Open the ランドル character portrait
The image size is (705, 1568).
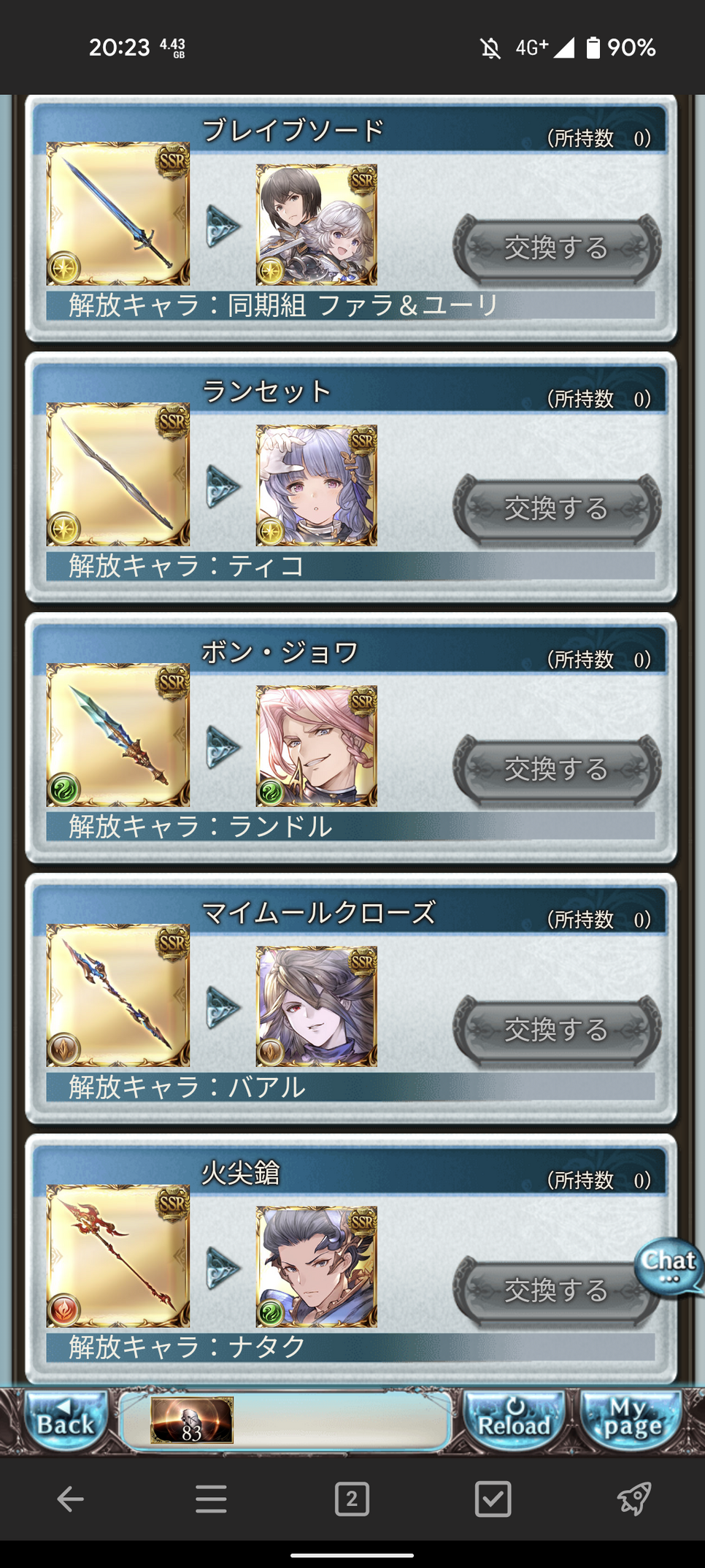[317, 746]
